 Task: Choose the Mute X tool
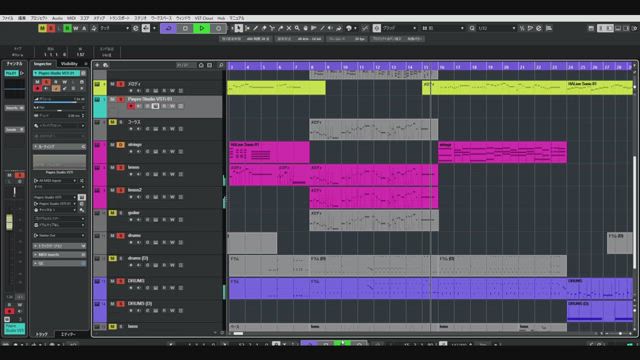(x=289, y=28)
